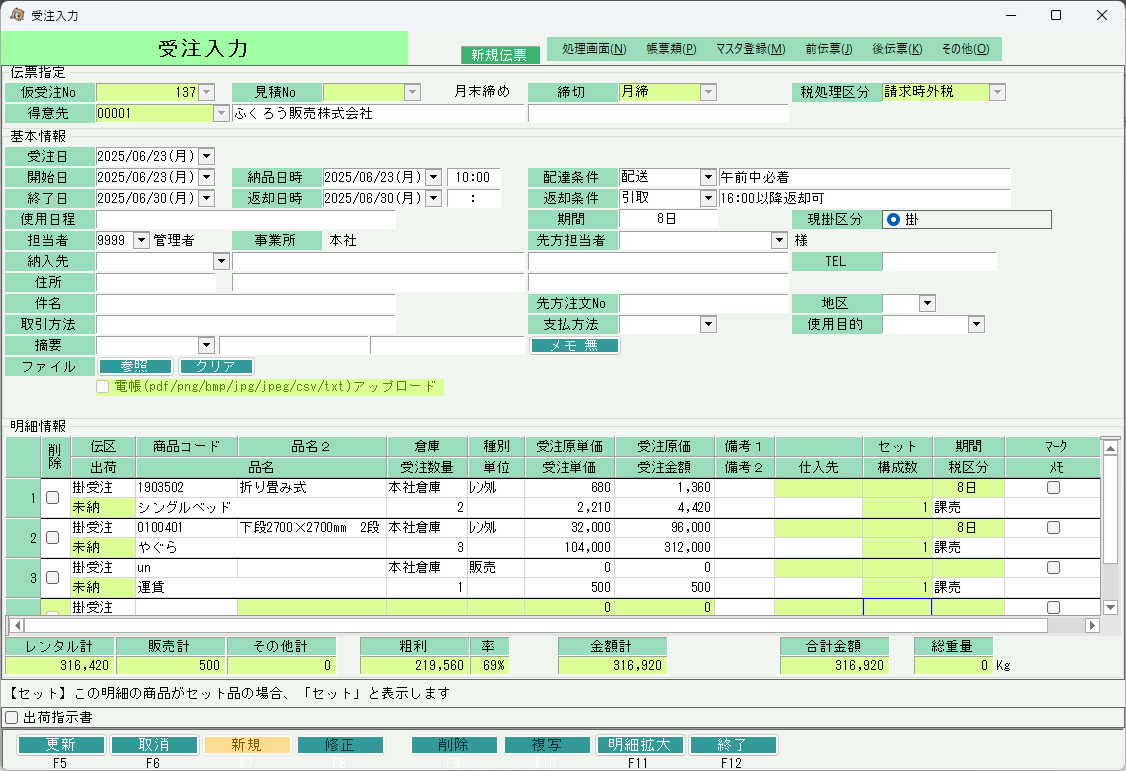
Task: Expand the 担当者 dropdown
Action: click(x=141, y=240)
